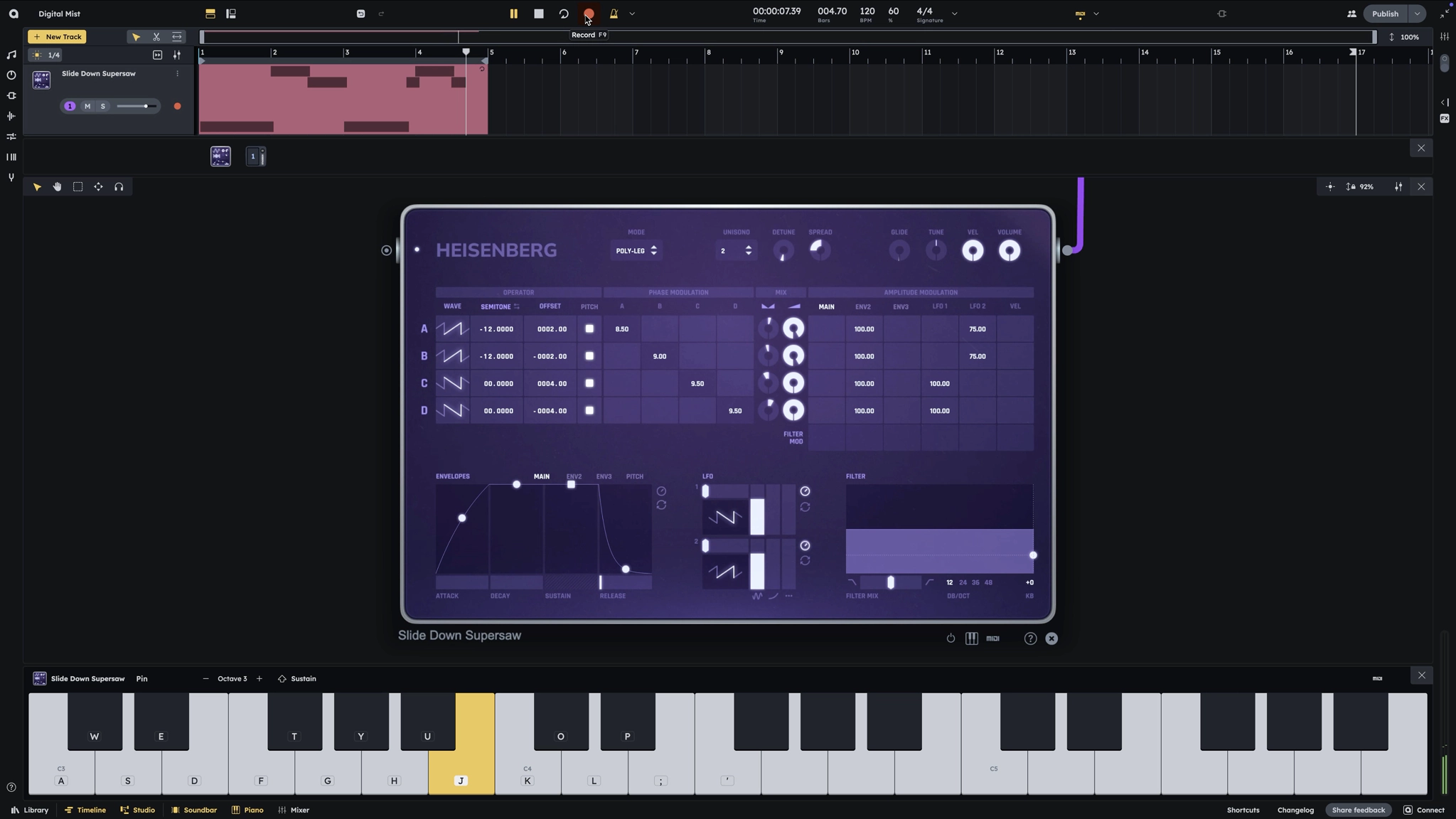Click operator D offset value -0004.00

[550, 411]
